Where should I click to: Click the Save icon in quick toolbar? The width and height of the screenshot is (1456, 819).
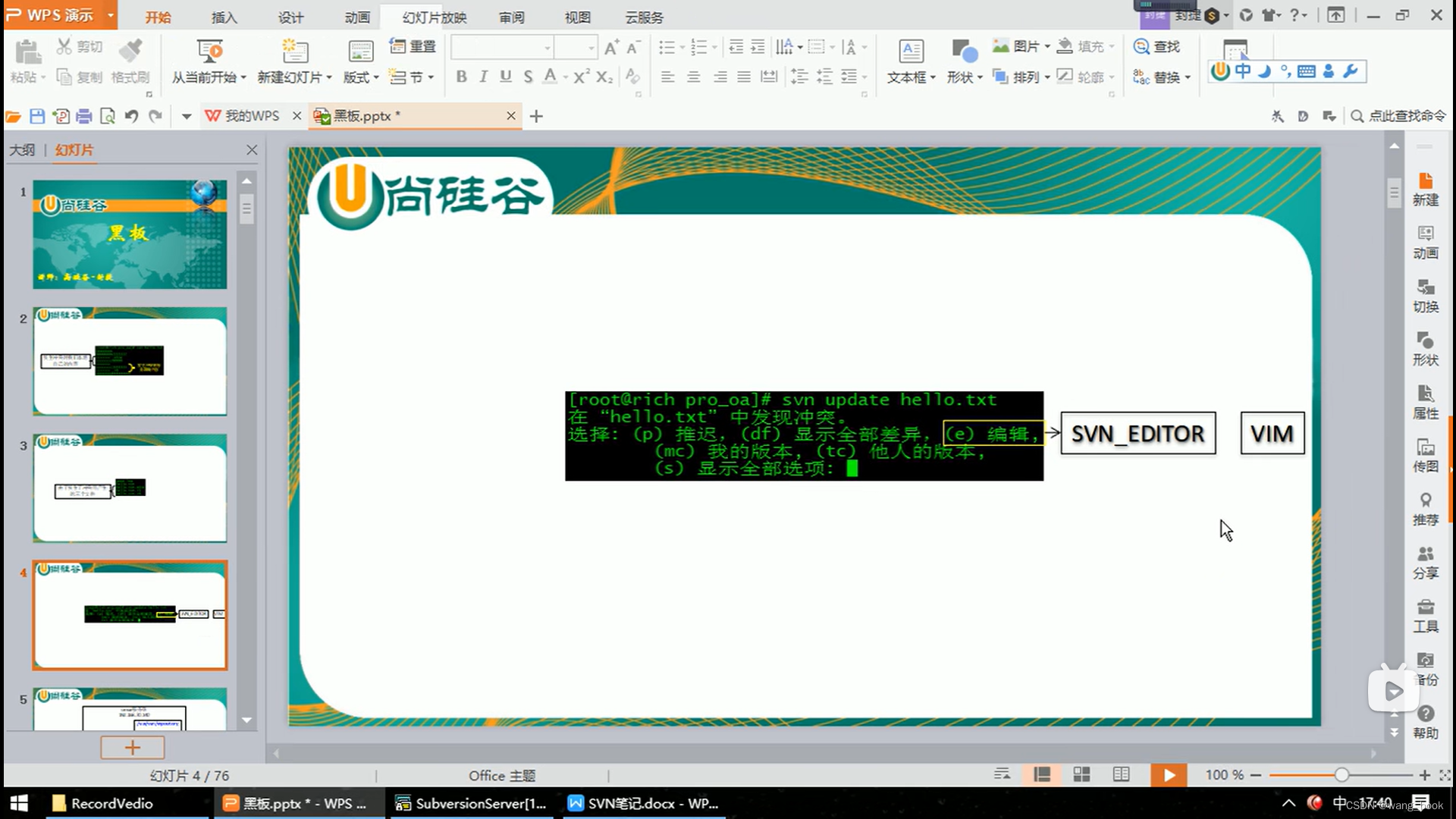[x=37, y=116]
